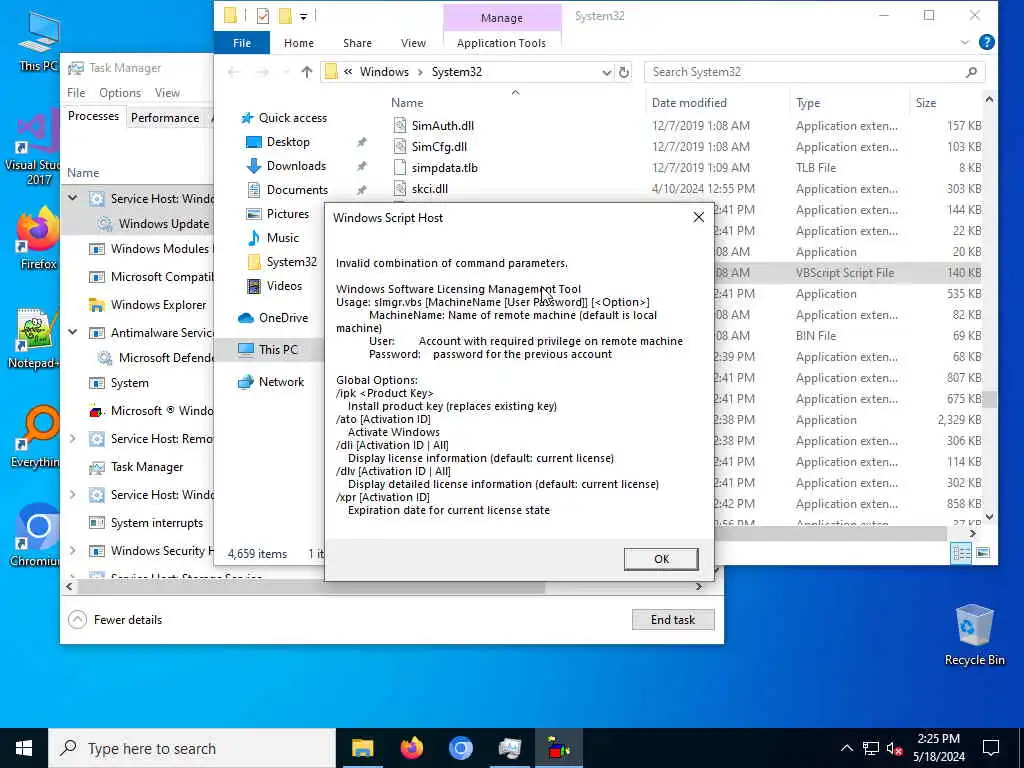Image resolution: width=1024 pixels, height=768 pixels.
Task: Click Task Manager horizontal scrollbar
Action: click(311, 586)
